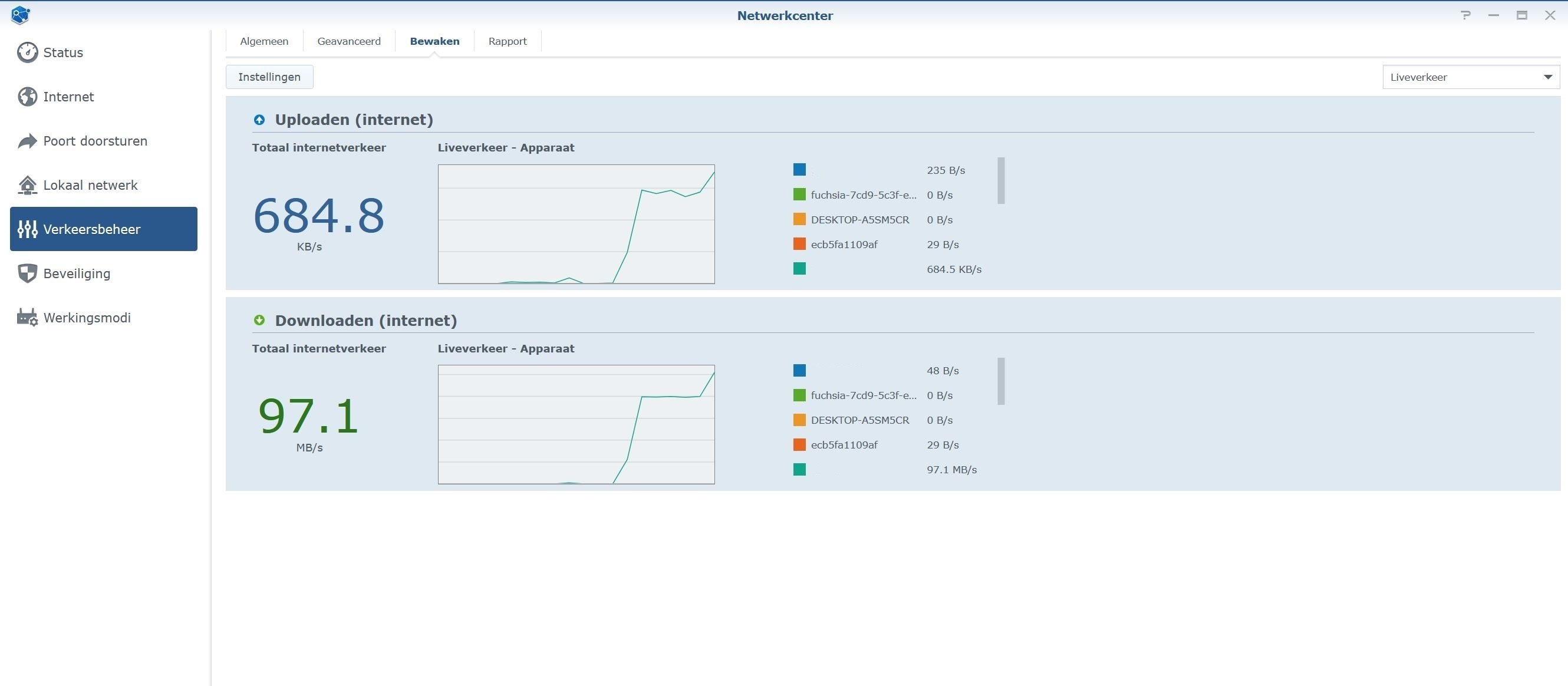Click the upload live traffic graph
1568x686 pixels.
[x=577, y=224]
